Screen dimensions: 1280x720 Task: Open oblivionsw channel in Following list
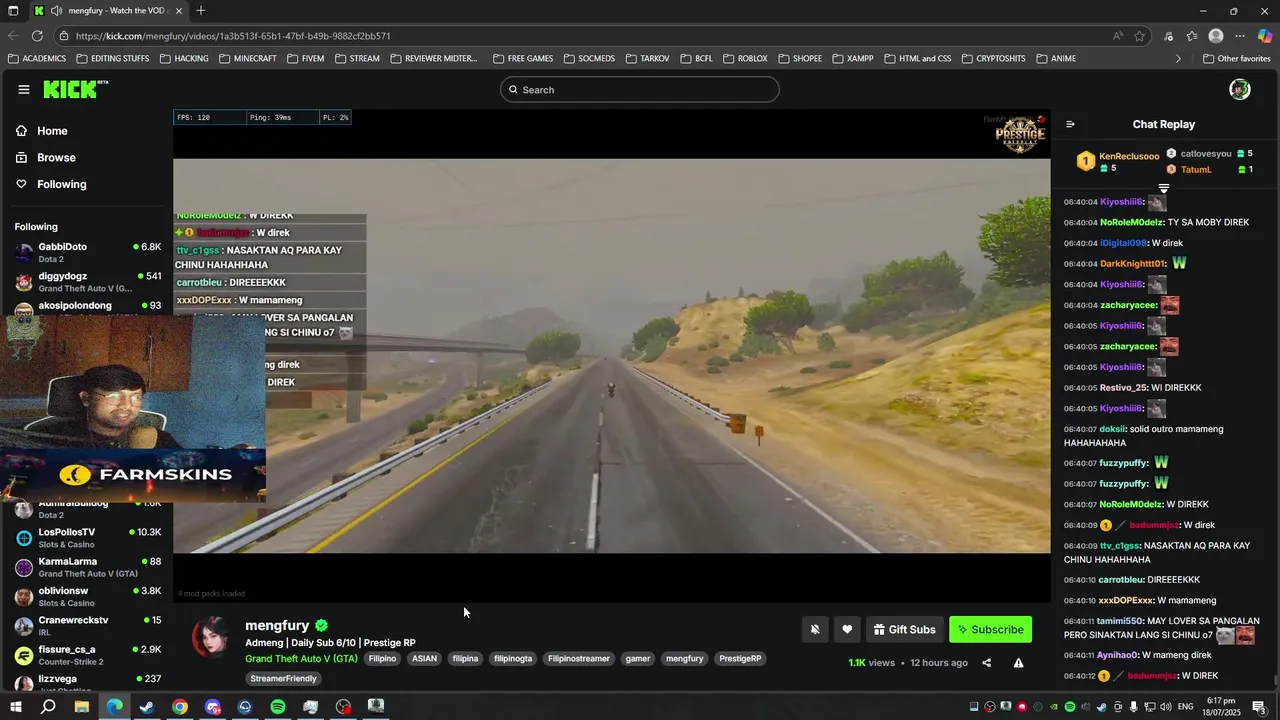point(88,597)
